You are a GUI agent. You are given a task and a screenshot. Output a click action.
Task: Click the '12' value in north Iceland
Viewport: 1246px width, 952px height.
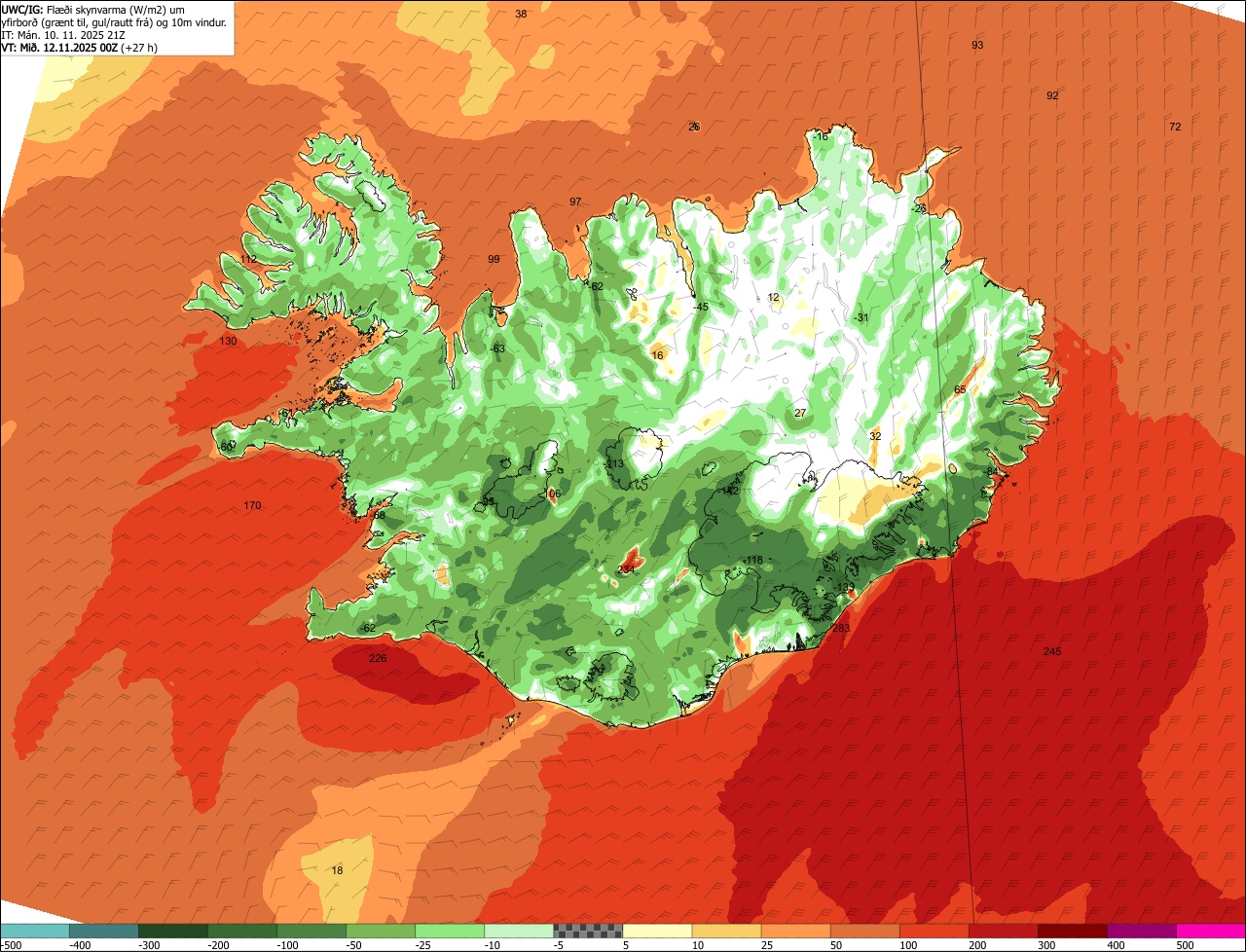774,297
